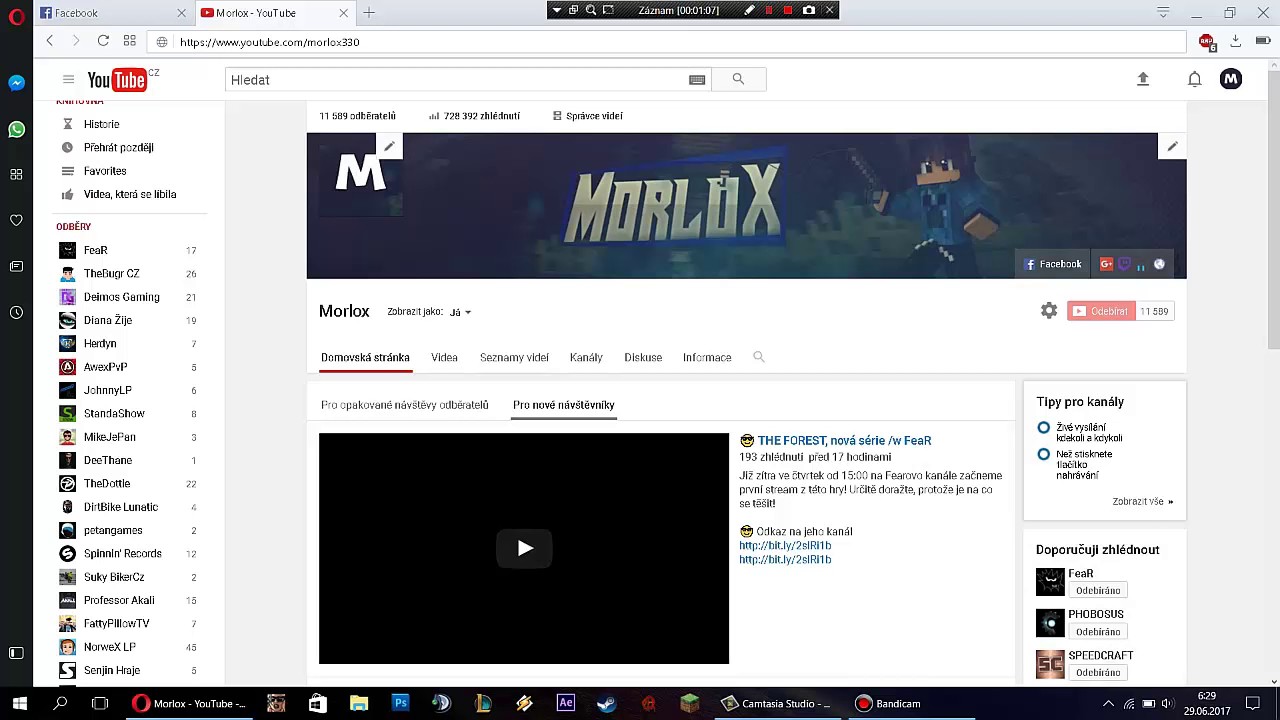1280x720 pixels.
Task: Open new browser tab plus button
Action: 369,13
